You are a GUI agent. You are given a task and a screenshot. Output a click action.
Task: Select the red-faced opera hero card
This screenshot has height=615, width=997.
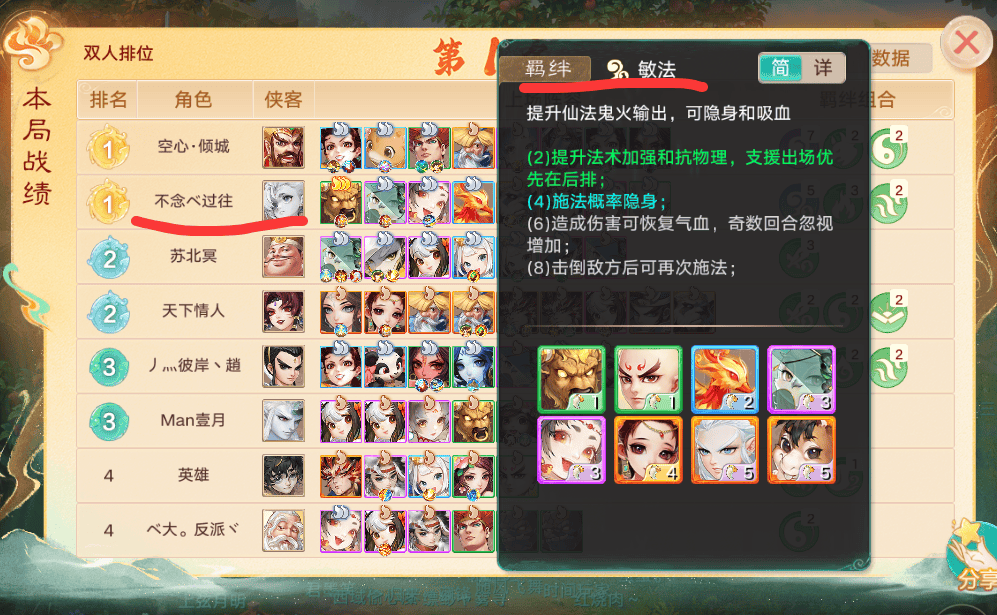pos(648,379)
